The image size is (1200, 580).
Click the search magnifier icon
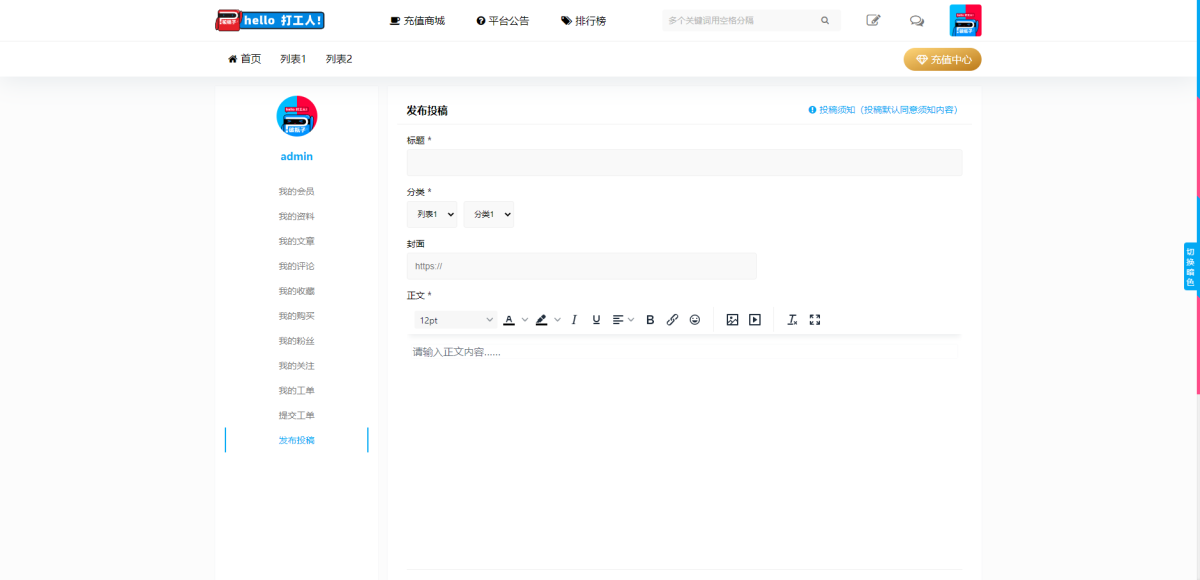pyautogui.click(x=825, y=20)
